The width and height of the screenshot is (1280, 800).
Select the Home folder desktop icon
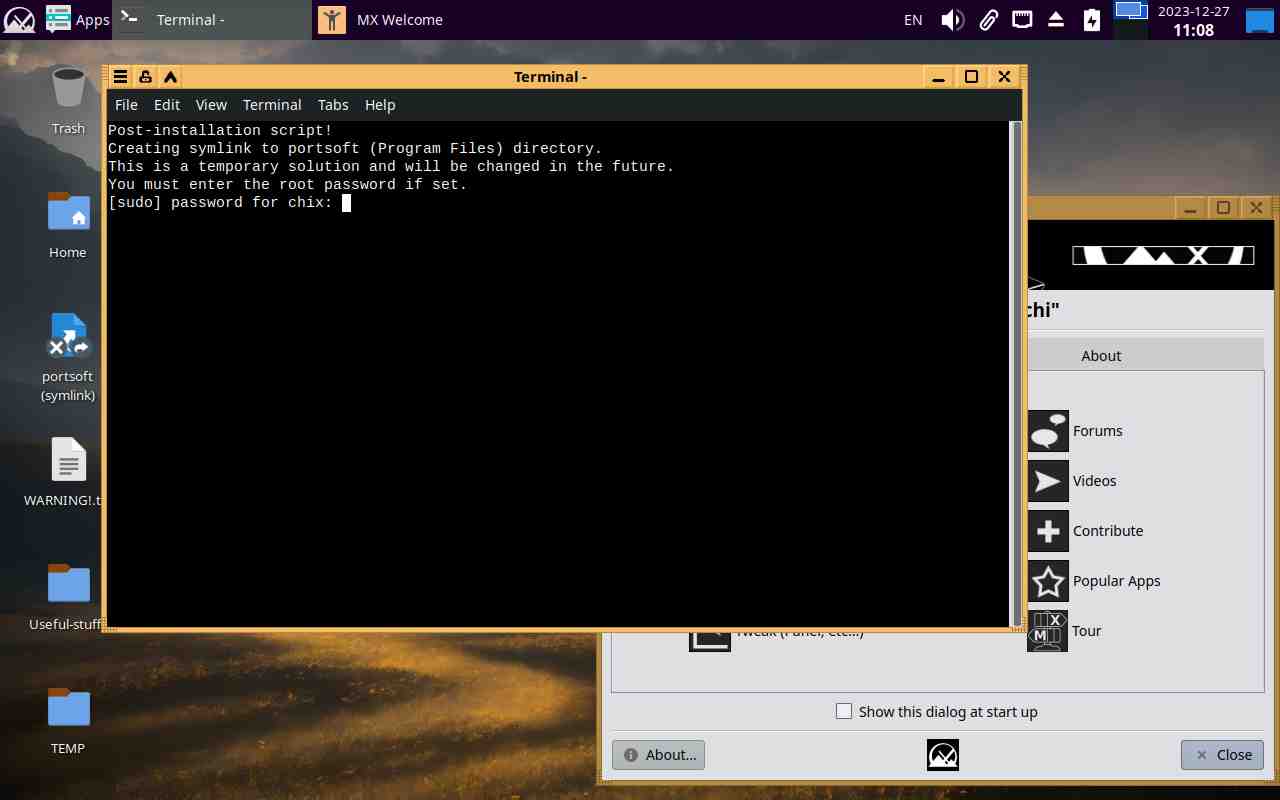68,224
